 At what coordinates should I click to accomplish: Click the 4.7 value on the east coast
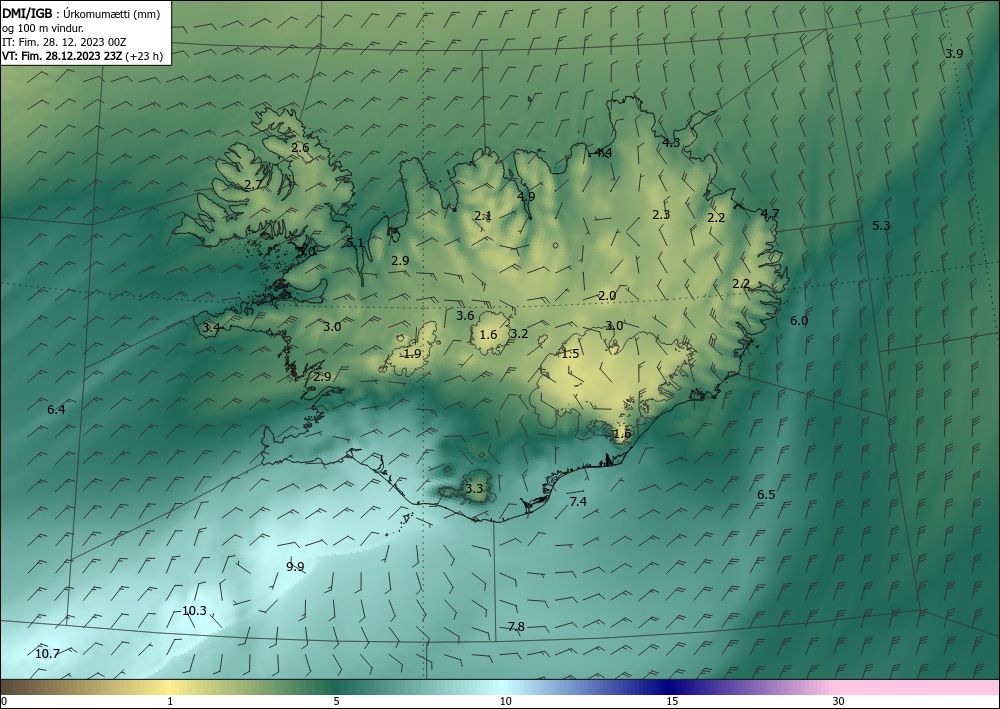point(770,214)
